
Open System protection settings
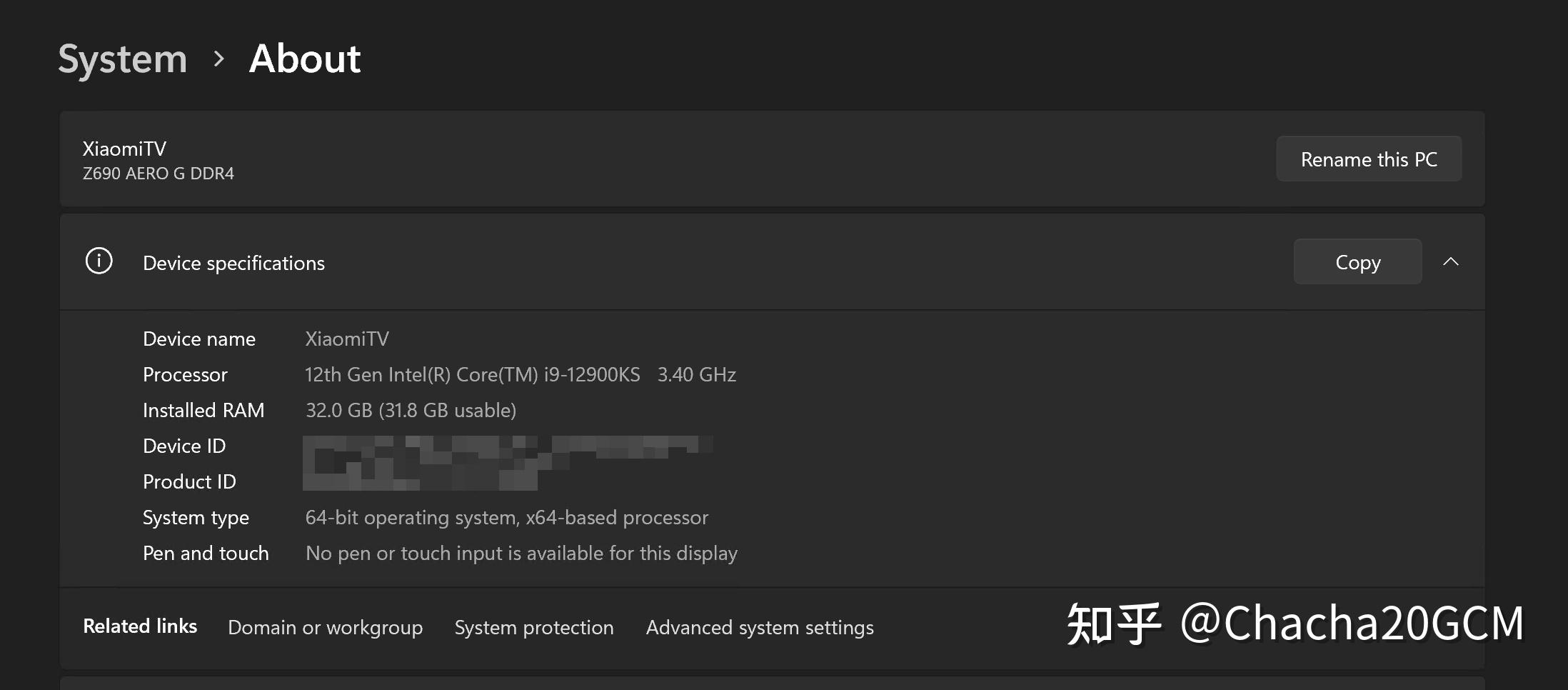[533, 627]
